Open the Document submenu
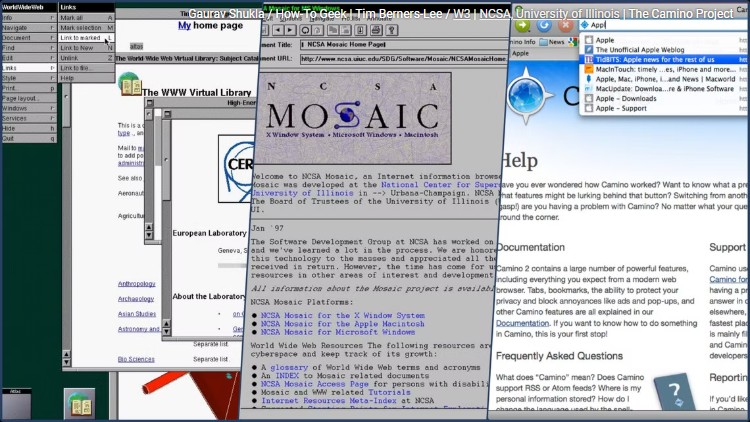 tap(29, 38)
